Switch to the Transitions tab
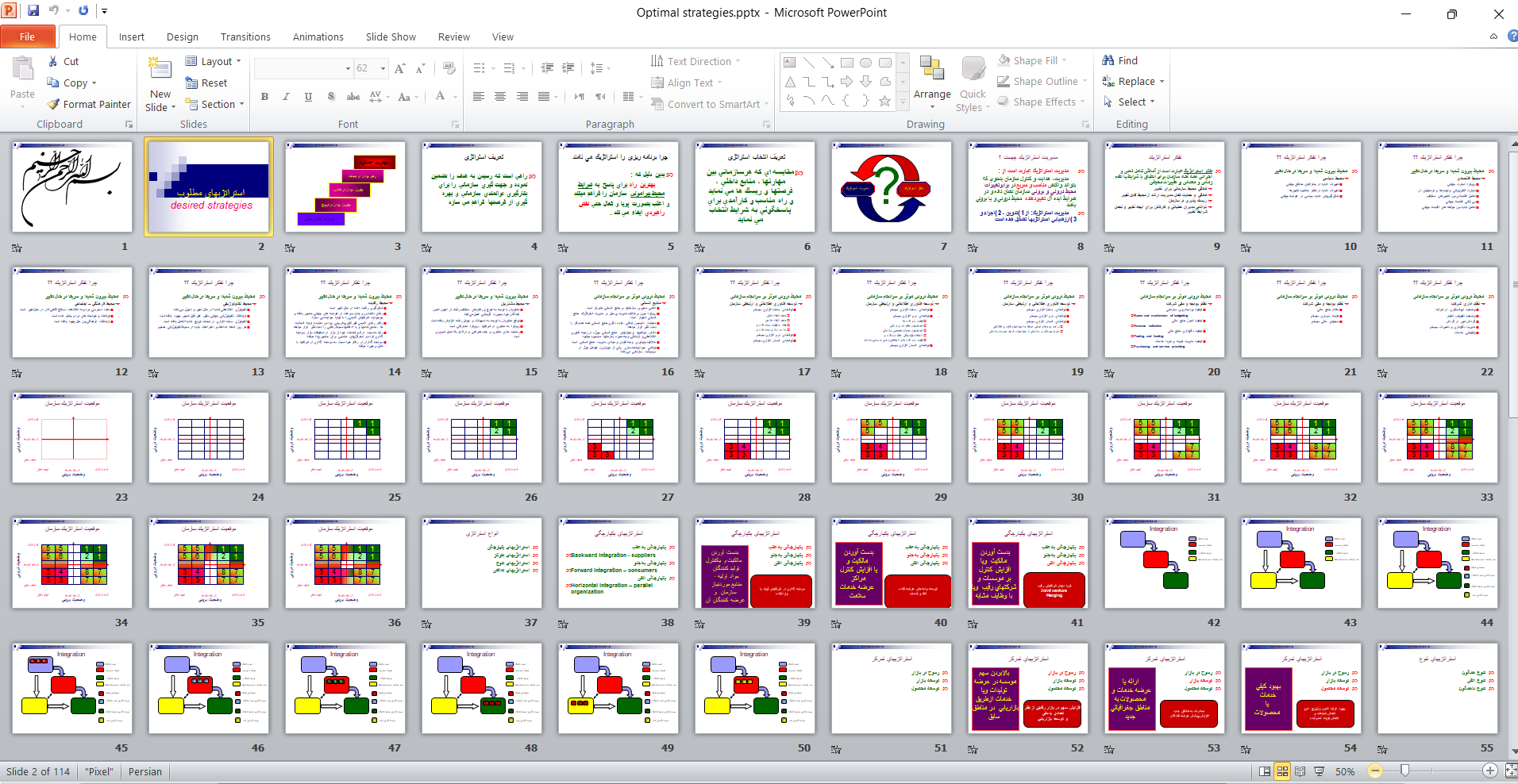Screen dimensions: 1518x784 click(245, 37)
